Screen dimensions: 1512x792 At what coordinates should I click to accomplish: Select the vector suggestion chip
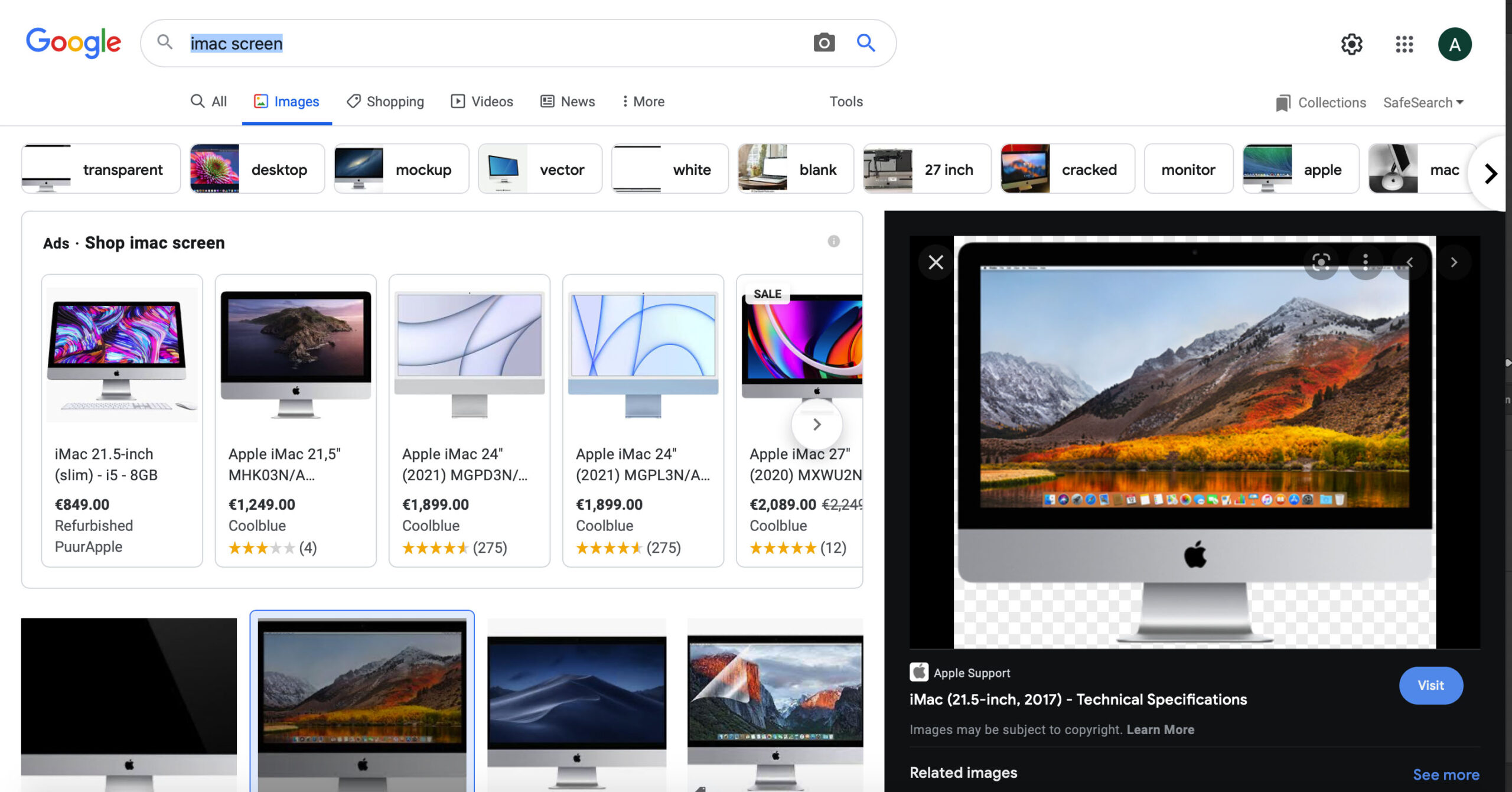tap(540, 169)
